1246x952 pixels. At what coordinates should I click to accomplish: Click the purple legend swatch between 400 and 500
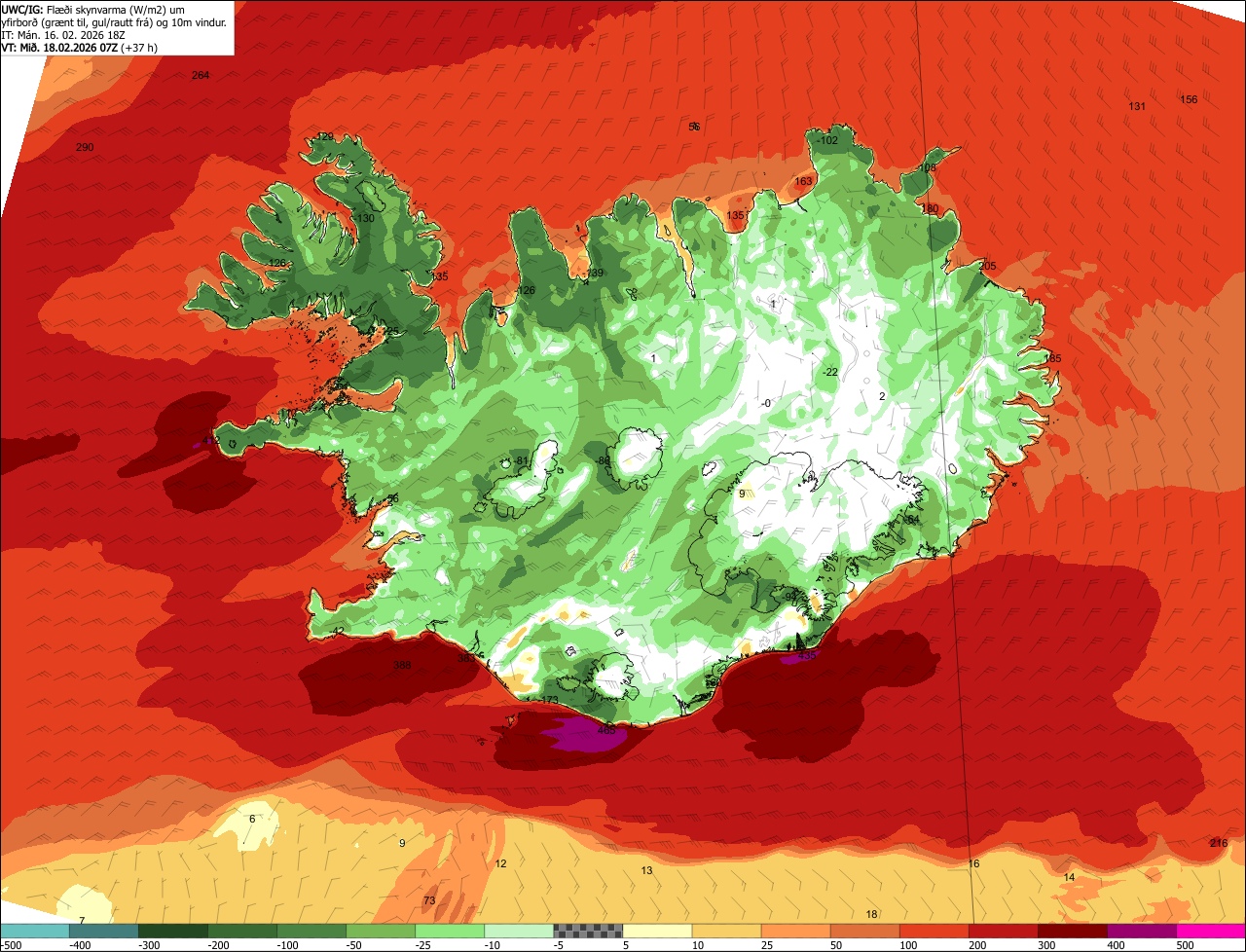(1142, 931)
